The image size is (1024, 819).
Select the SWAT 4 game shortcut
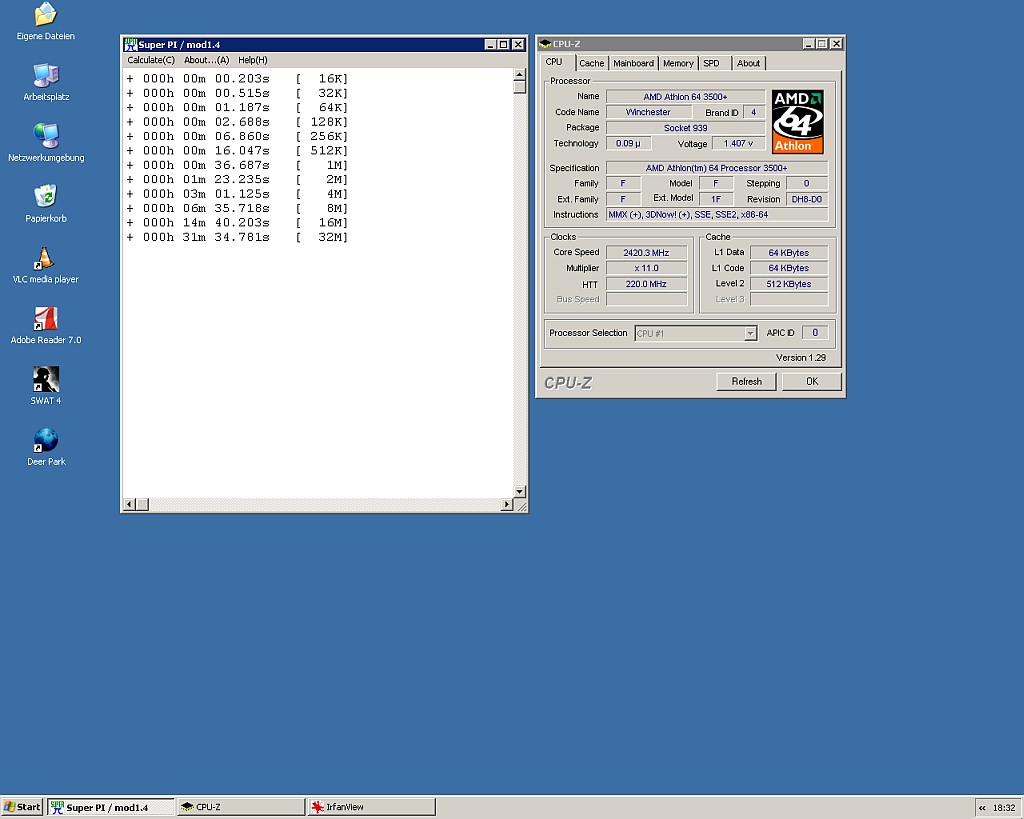[x=46, y=379]
